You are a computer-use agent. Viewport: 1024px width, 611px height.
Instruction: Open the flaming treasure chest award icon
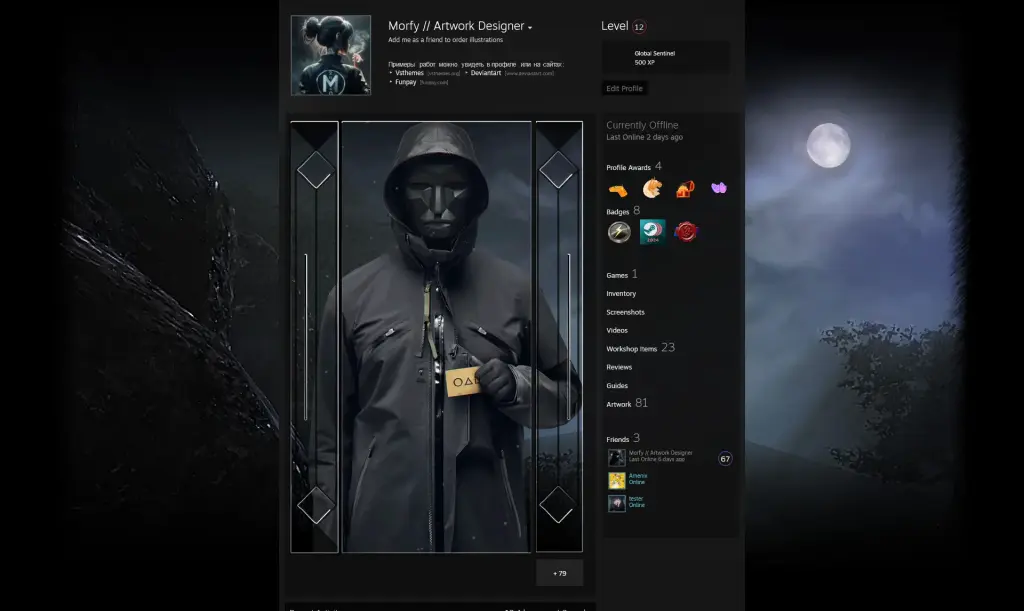click(x=685, y=188)
